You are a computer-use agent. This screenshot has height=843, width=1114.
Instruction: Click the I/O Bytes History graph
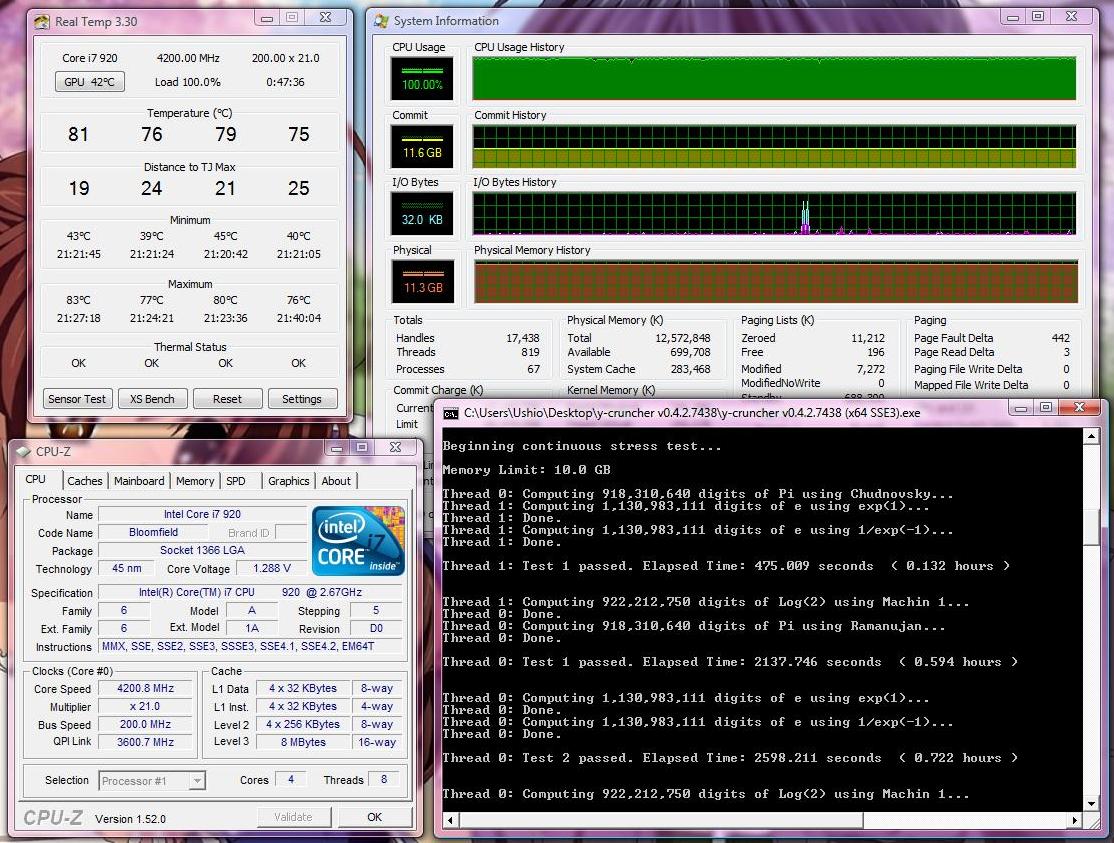click(774, 214)
